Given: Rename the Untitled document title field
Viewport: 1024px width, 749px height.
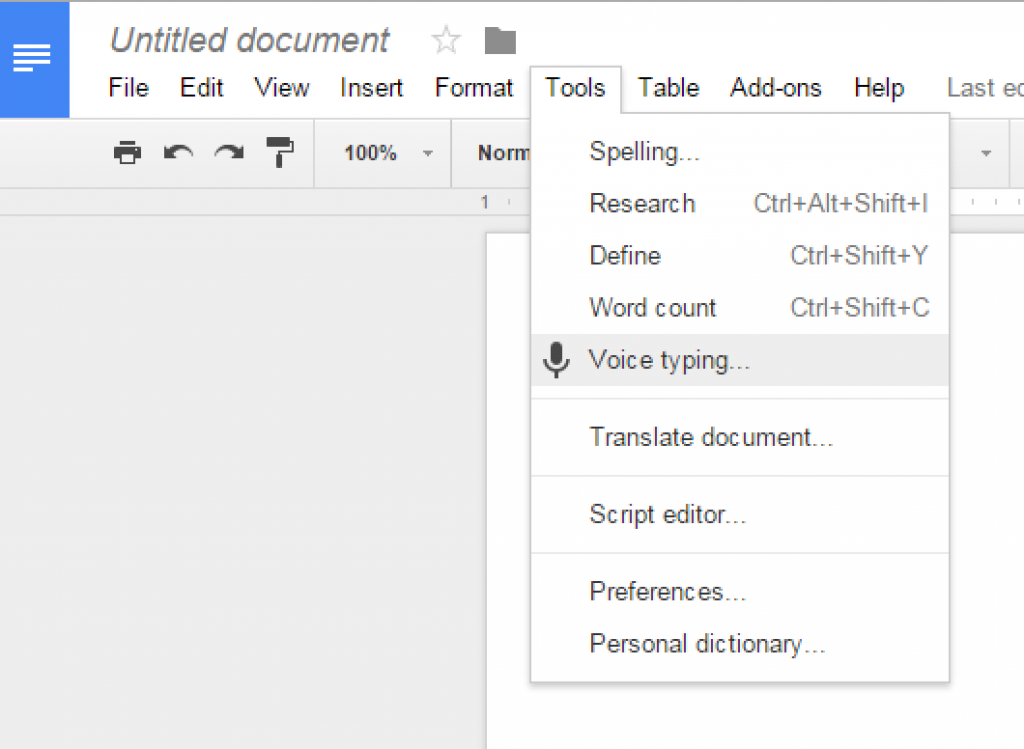Looking at the screenshot, I should [x=249, y=40].
